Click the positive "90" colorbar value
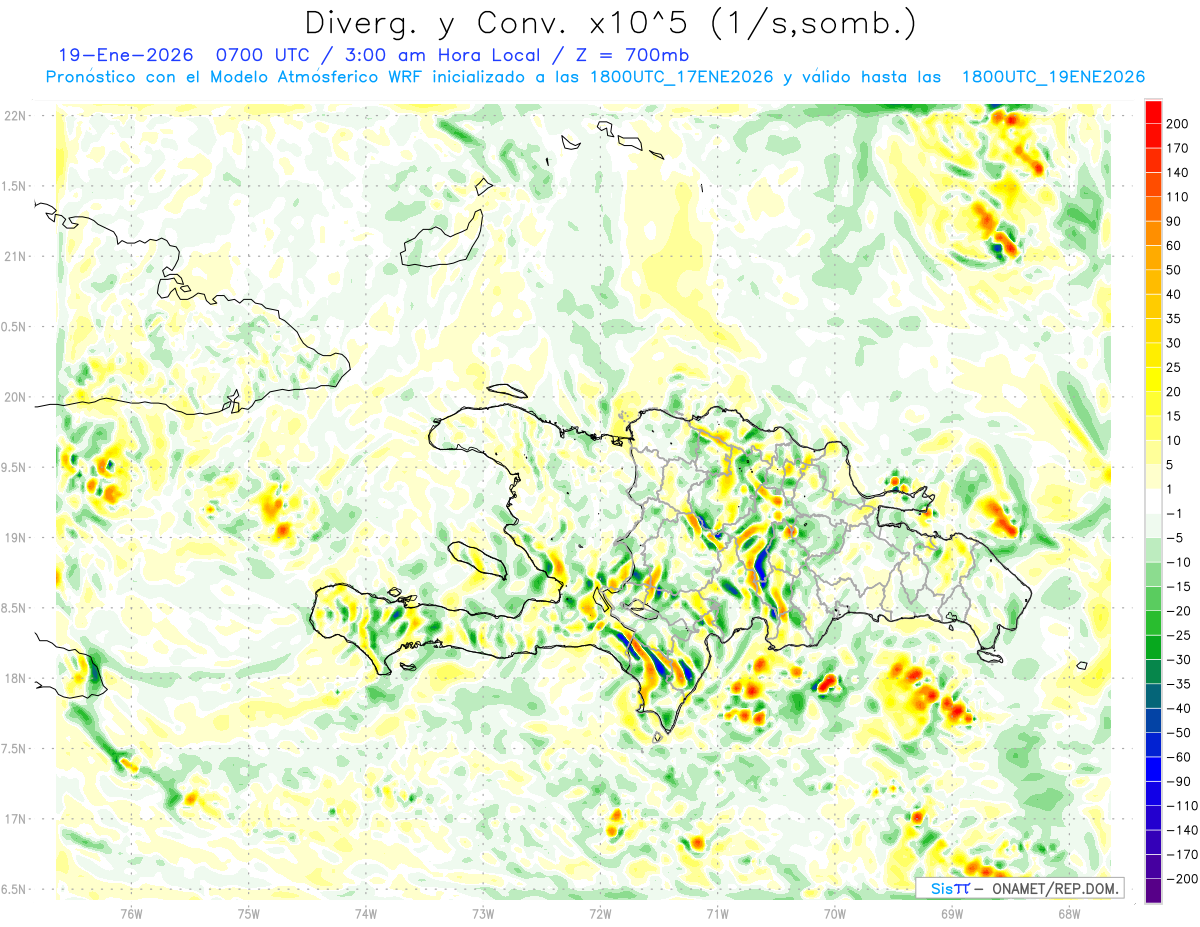 1174,221
